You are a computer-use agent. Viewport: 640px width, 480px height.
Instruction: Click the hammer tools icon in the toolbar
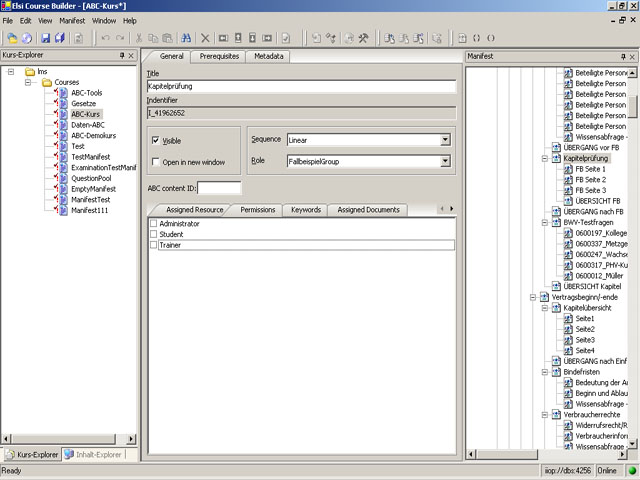click(363, 38)
